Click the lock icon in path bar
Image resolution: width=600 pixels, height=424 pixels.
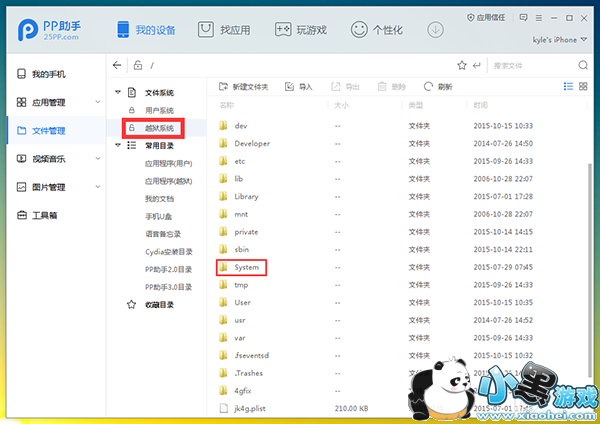pyautogui.click(x=138, y=65)
